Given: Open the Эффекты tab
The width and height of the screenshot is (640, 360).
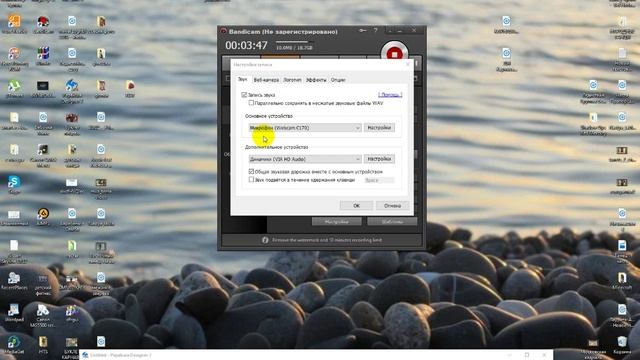Looking at the screenshot, I should click(x=316, y=80).
